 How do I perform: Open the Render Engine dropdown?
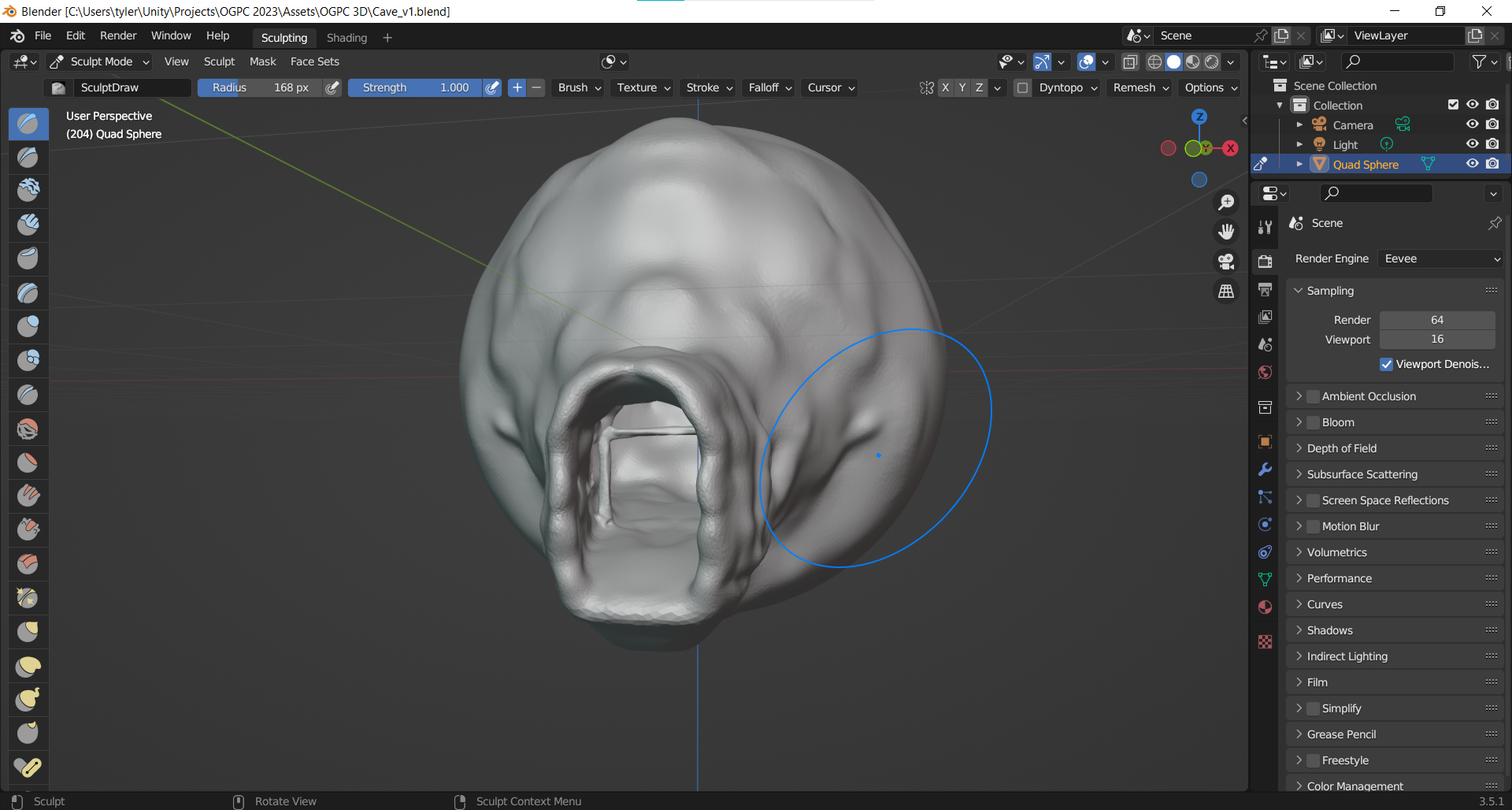coord(1441,258)
